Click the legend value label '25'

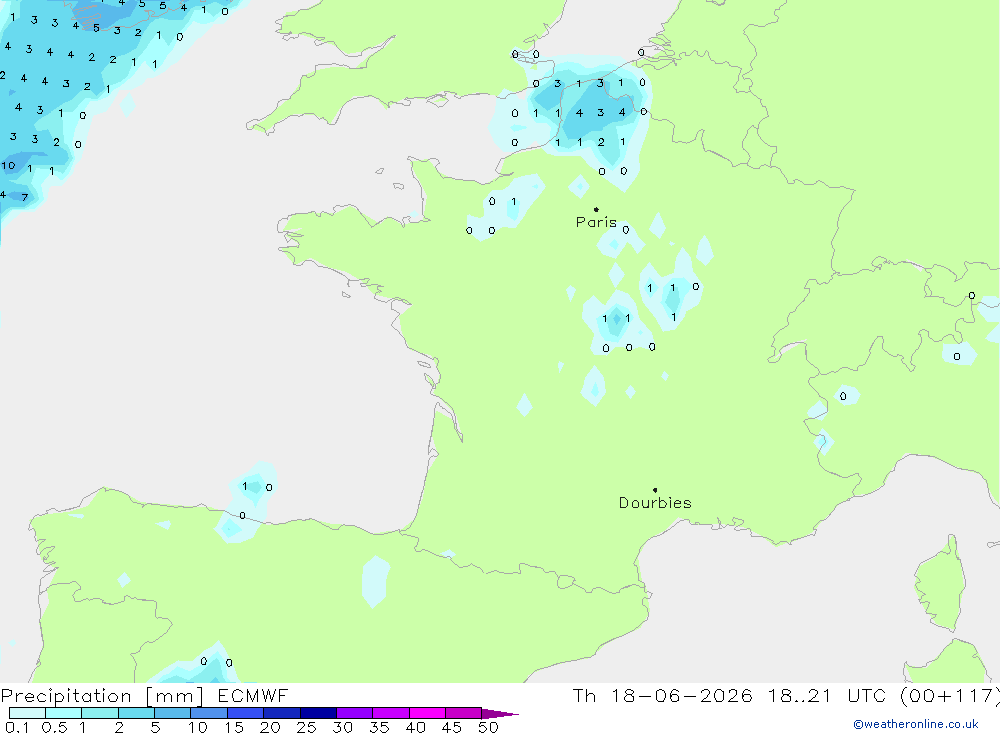(x=306, y=727)
